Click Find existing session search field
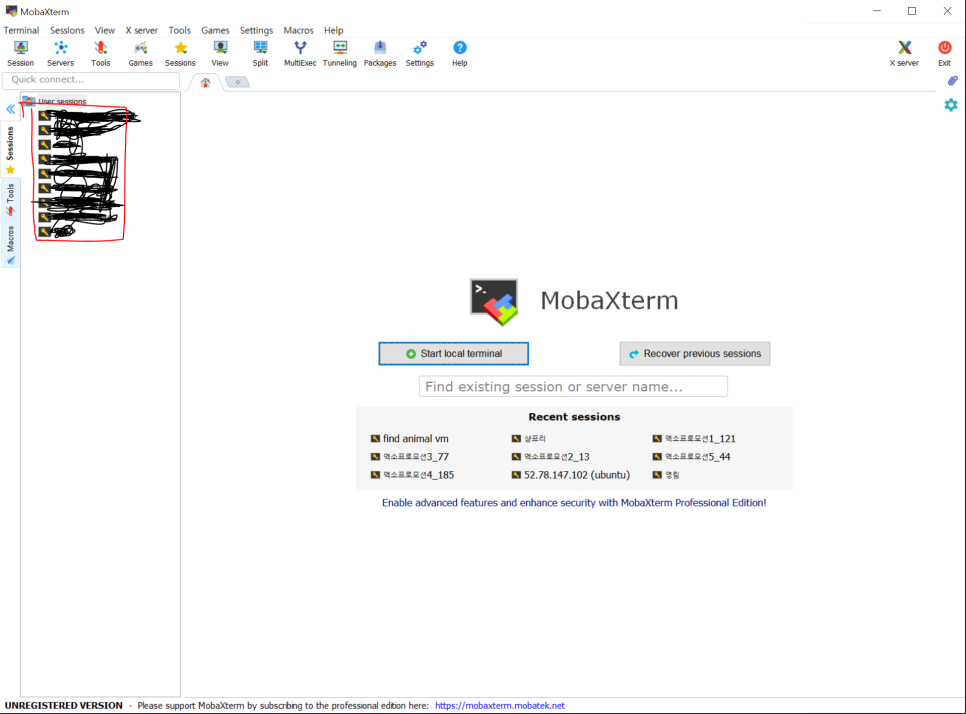This screenshot has width=966, height=714. (573, 386)
